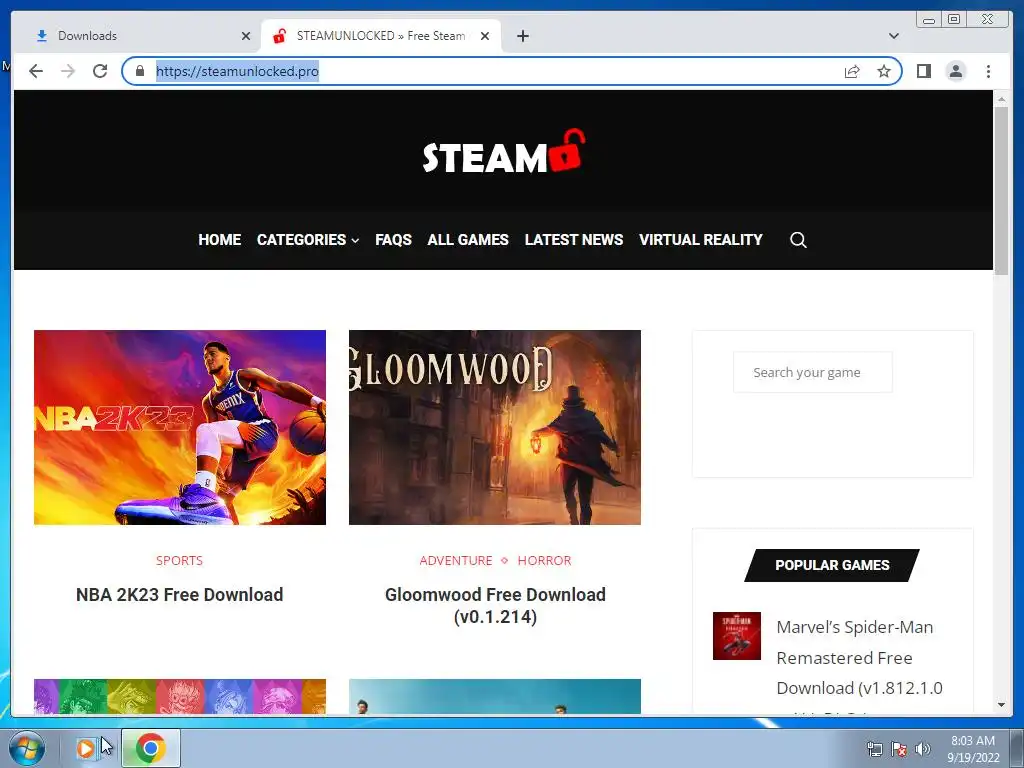Open the Gloomwood cover image
This screenshot has width=1024, height=768.
tap(494, 427)
